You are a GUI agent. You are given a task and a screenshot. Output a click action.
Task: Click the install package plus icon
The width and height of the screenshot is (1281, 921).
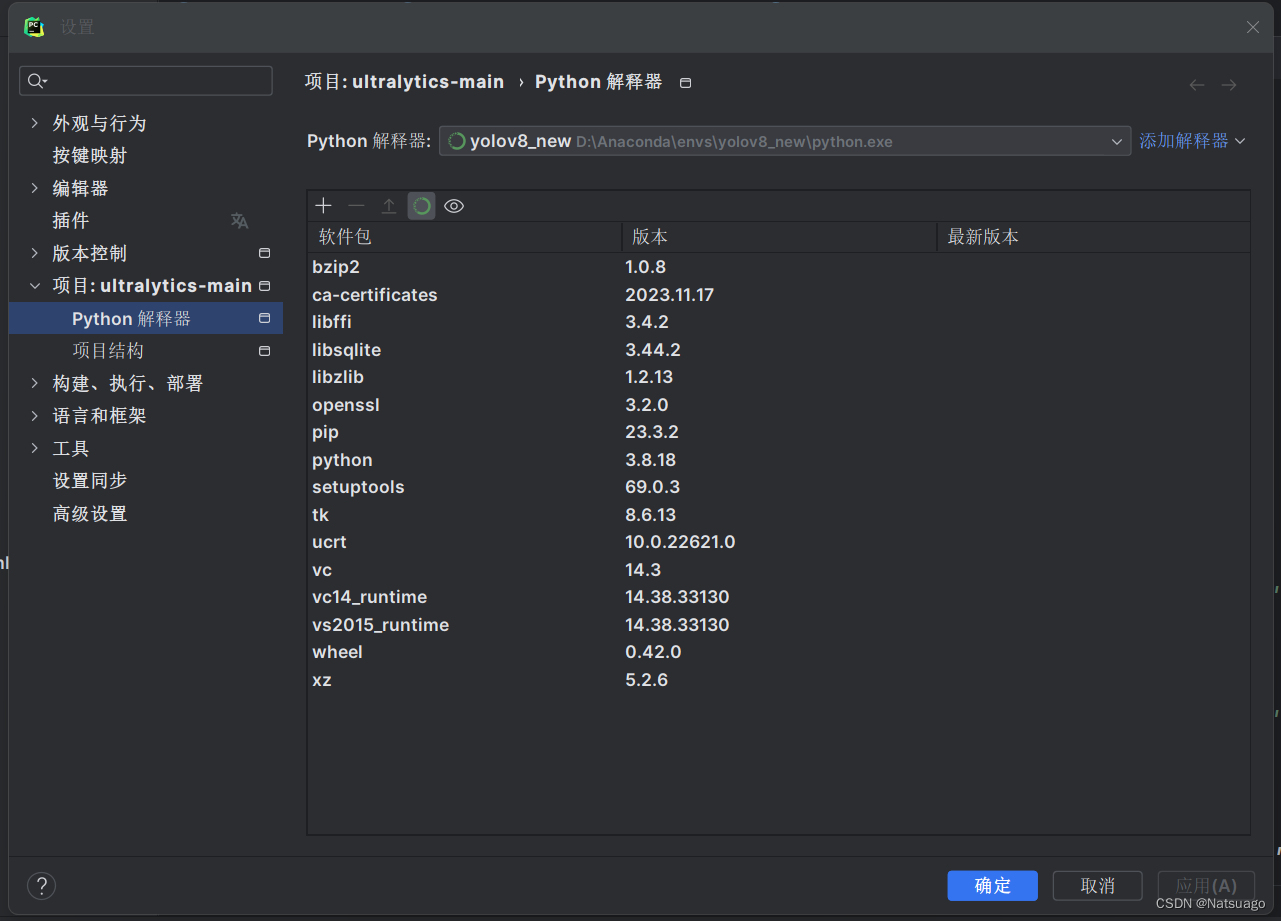323,206
